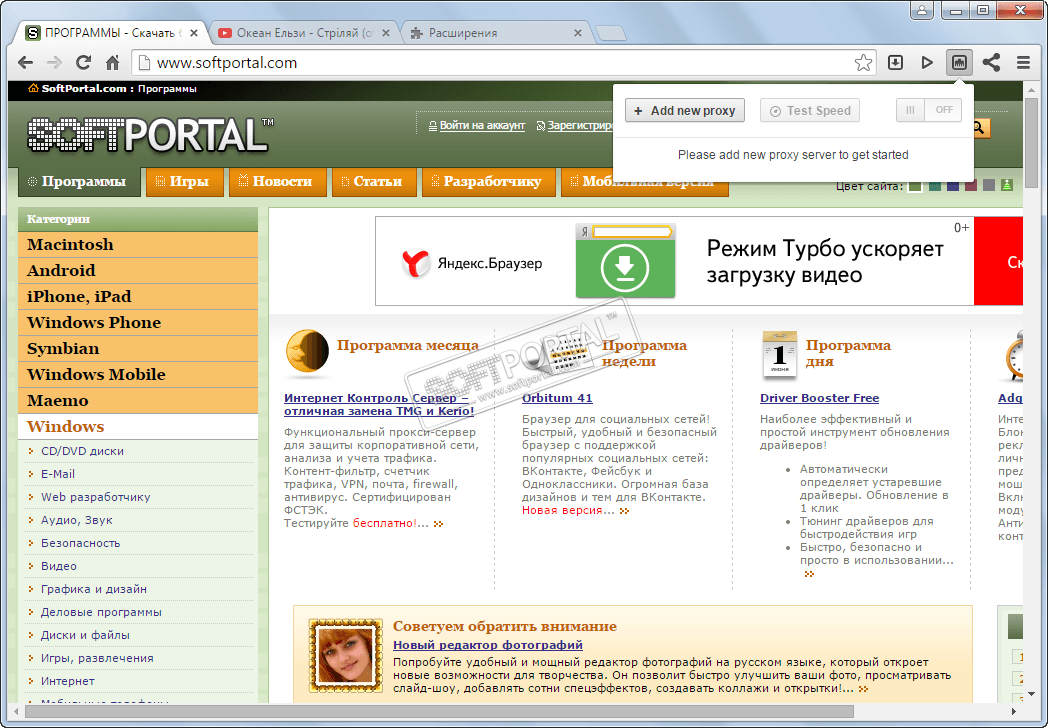This screenshot has height=728, width=1048.
Task: Open the Разработчику site tab
Action: pos(489,182)
